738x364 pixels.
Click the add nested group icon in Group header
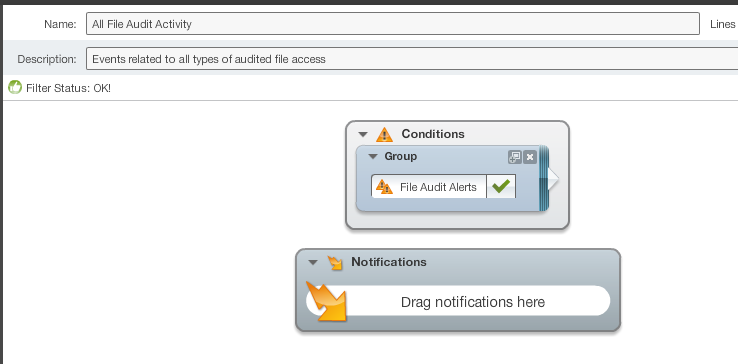pos(515,157)
